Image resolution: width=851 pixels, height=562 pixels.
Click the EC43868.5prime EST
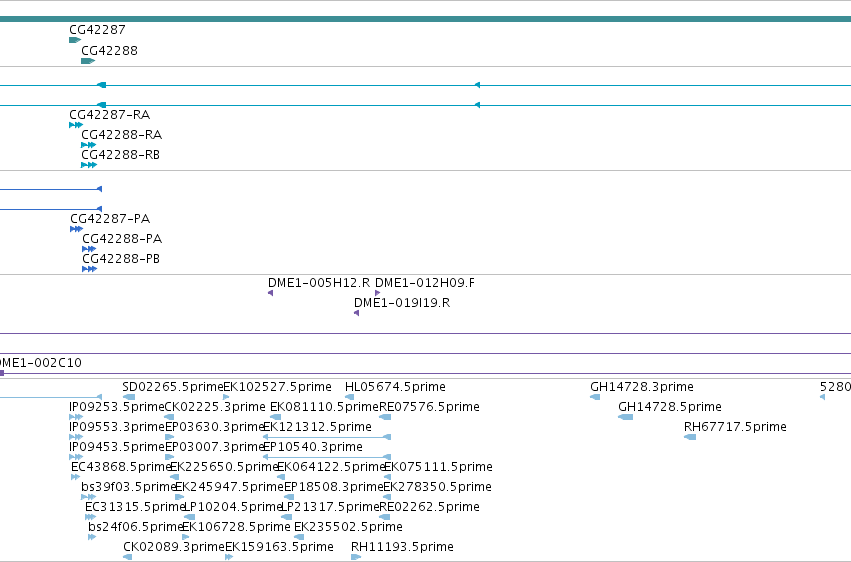[121, 467]
